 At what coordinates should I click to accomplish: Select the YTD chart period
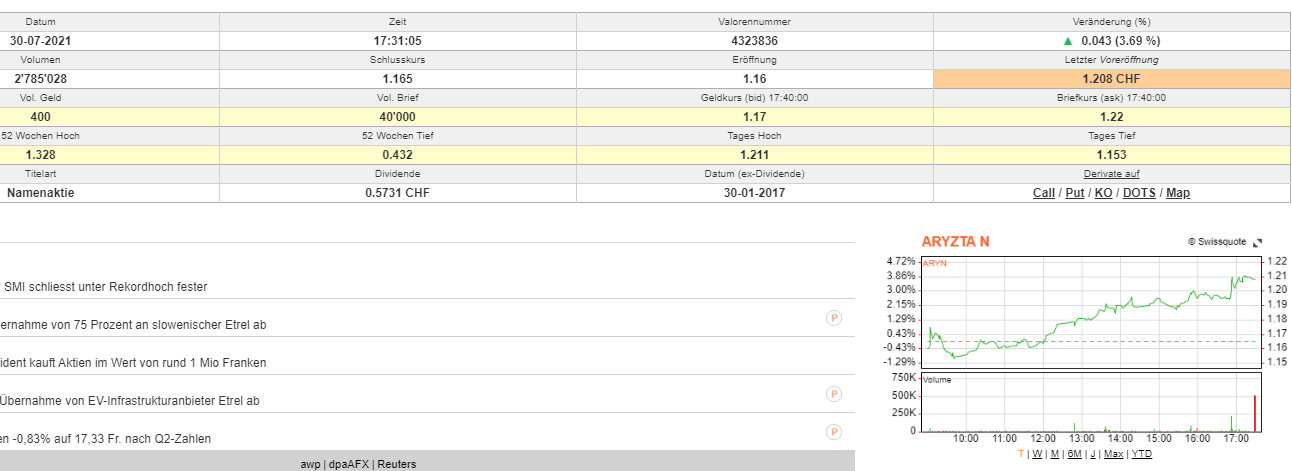coord(1141,454)
